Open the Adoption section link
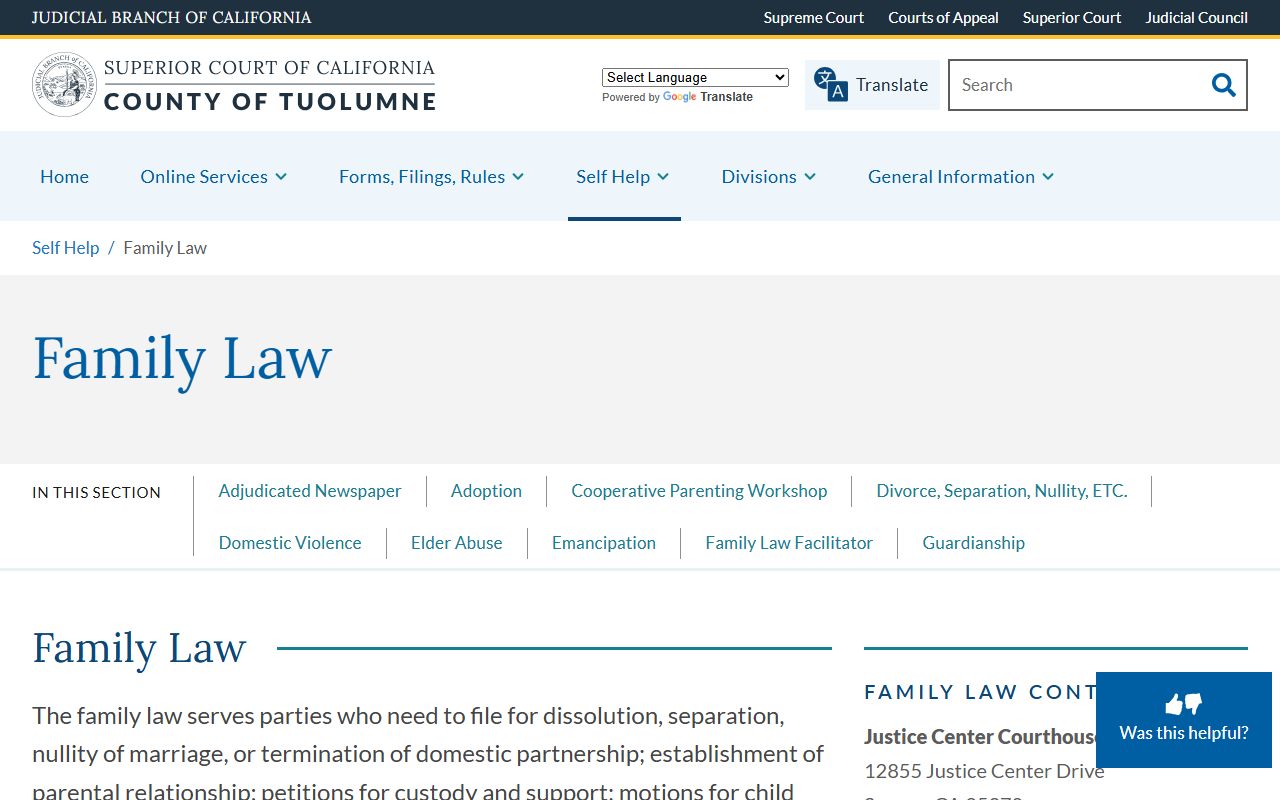Screen dimensions: 1280x800 point(486,491)
